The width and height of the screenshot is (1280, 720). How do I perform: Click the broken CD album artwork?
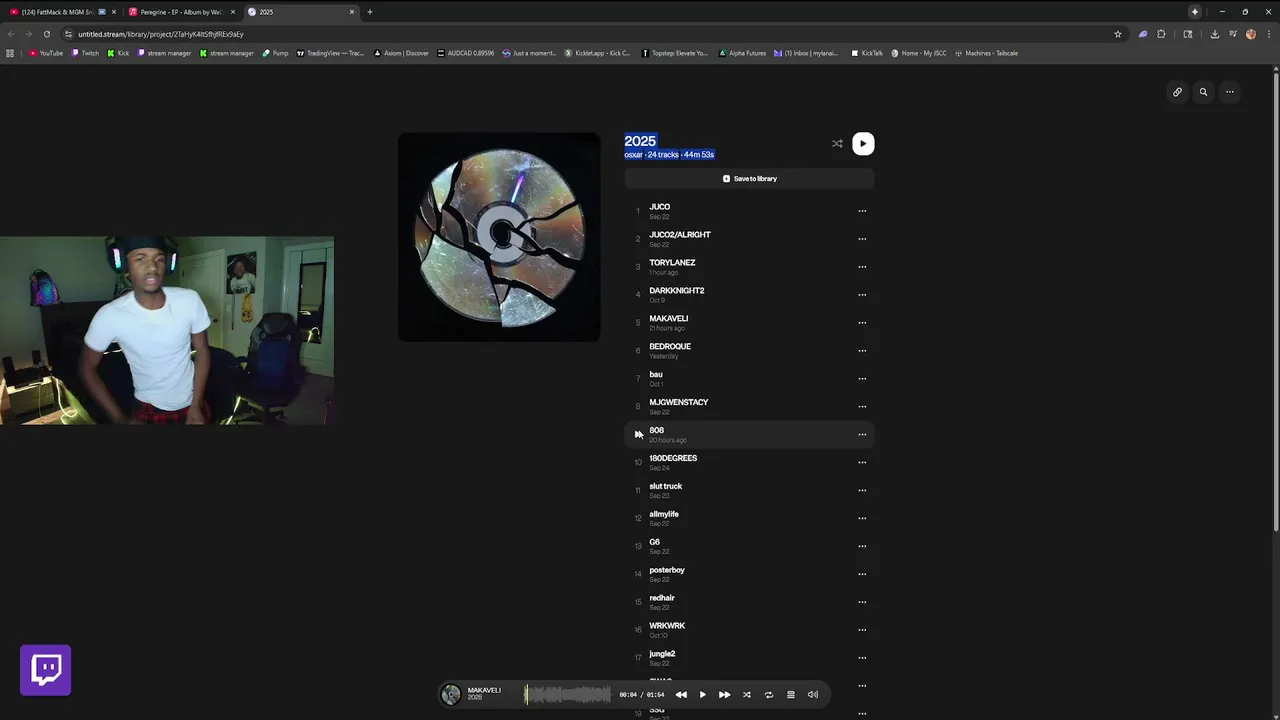[499, 237]
